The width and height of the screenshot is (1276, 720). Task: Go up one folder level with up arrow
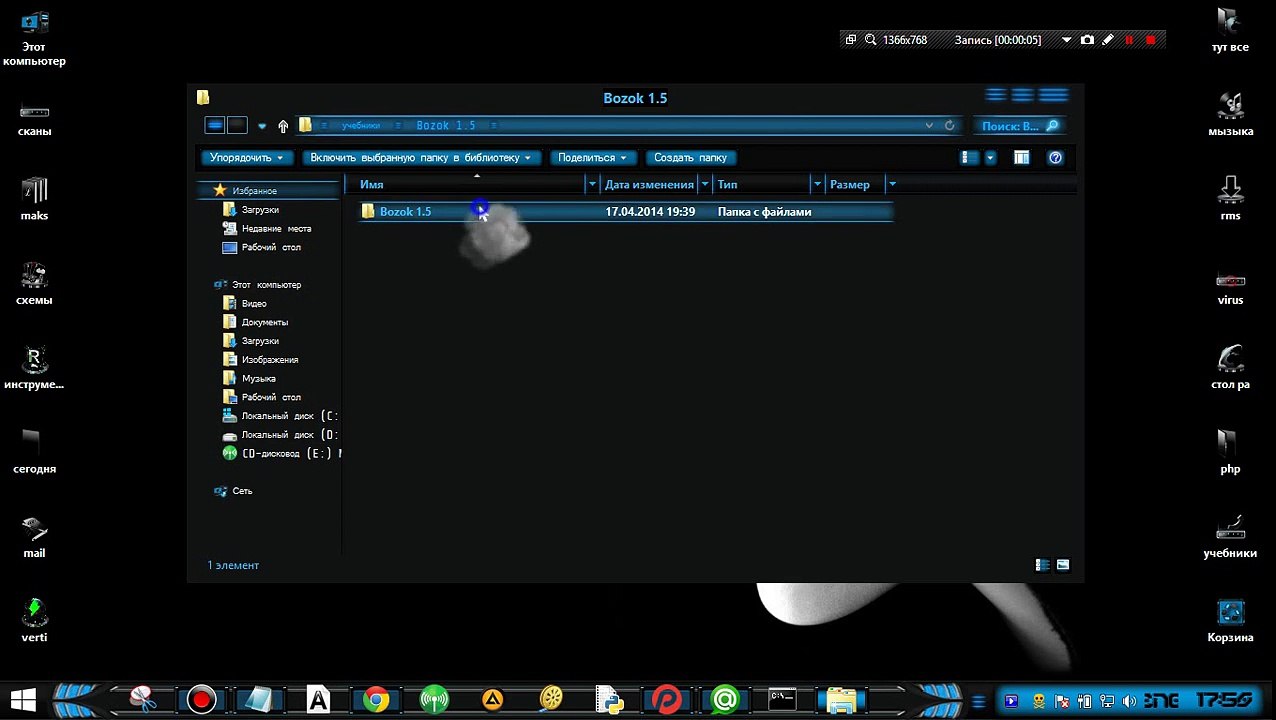tap(283, 126)
